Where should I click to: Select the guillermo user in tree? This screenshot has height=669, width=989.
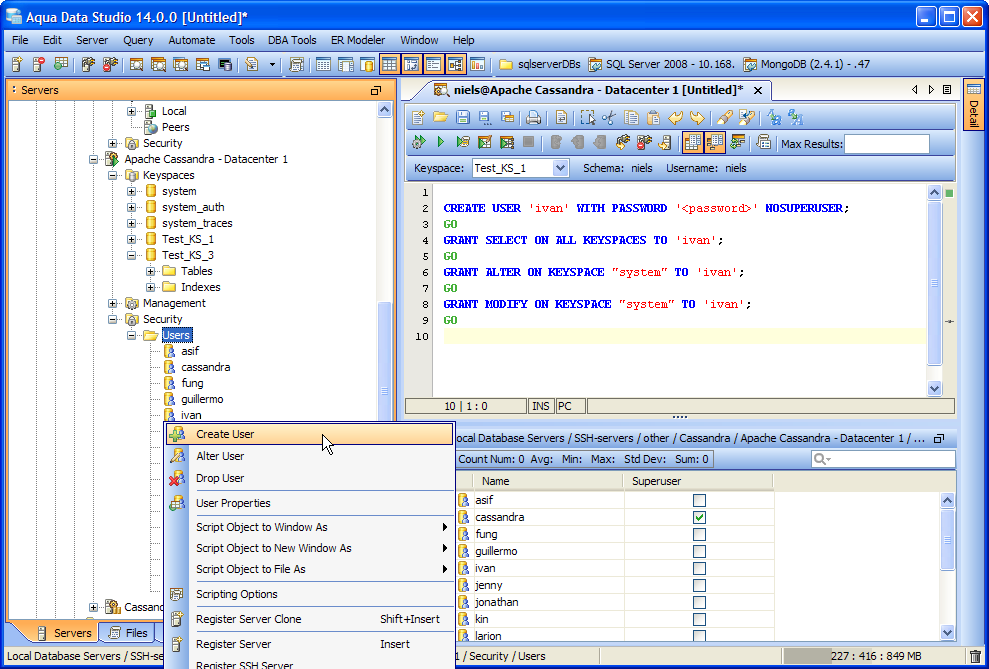coord(202,400)
